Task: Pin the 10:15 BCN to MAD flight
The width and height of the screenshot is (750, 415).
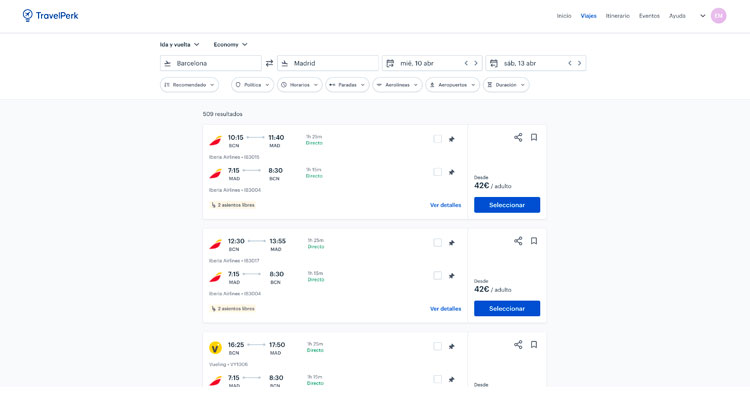Action: point(452,139)
